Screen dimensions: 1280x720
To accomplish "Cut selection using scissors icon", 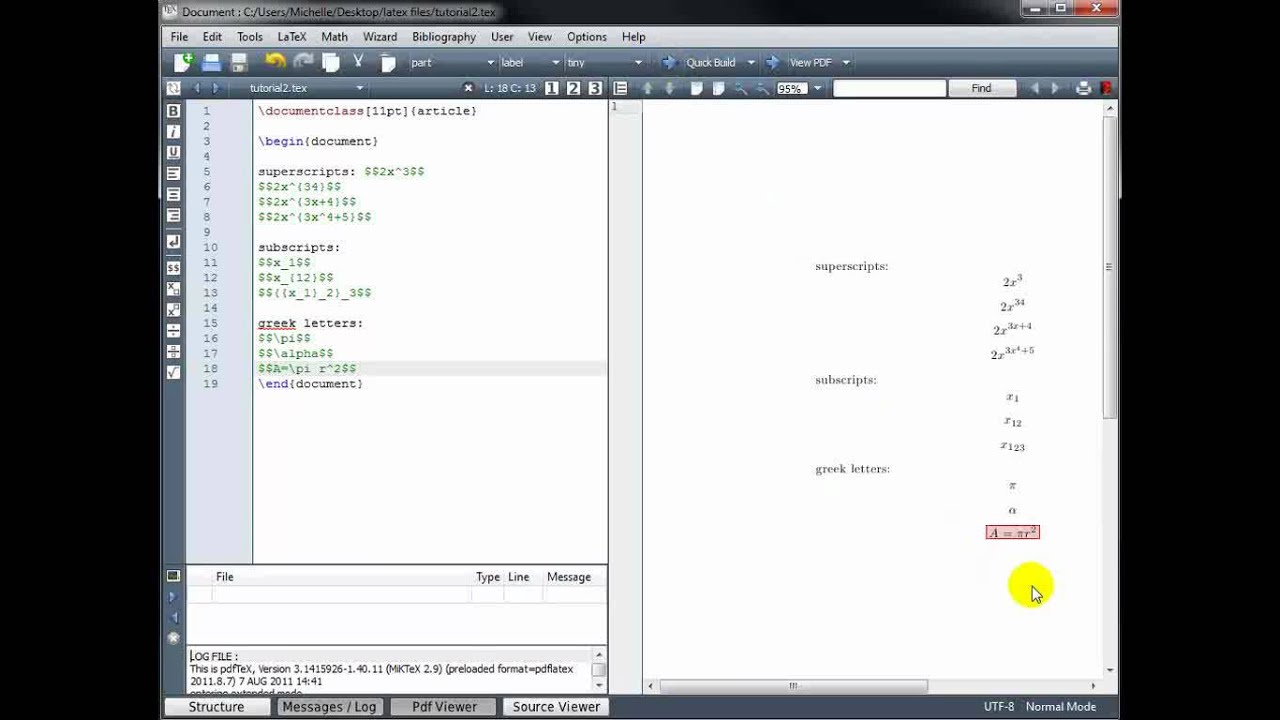I will 358,62.
